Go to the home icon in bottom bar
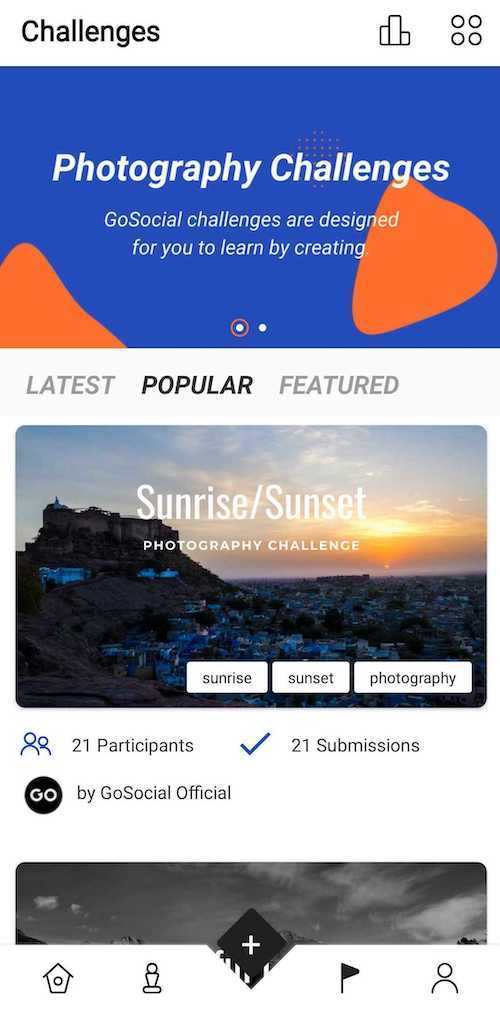Screen dimensions: 500x1014 coord(58,978)
